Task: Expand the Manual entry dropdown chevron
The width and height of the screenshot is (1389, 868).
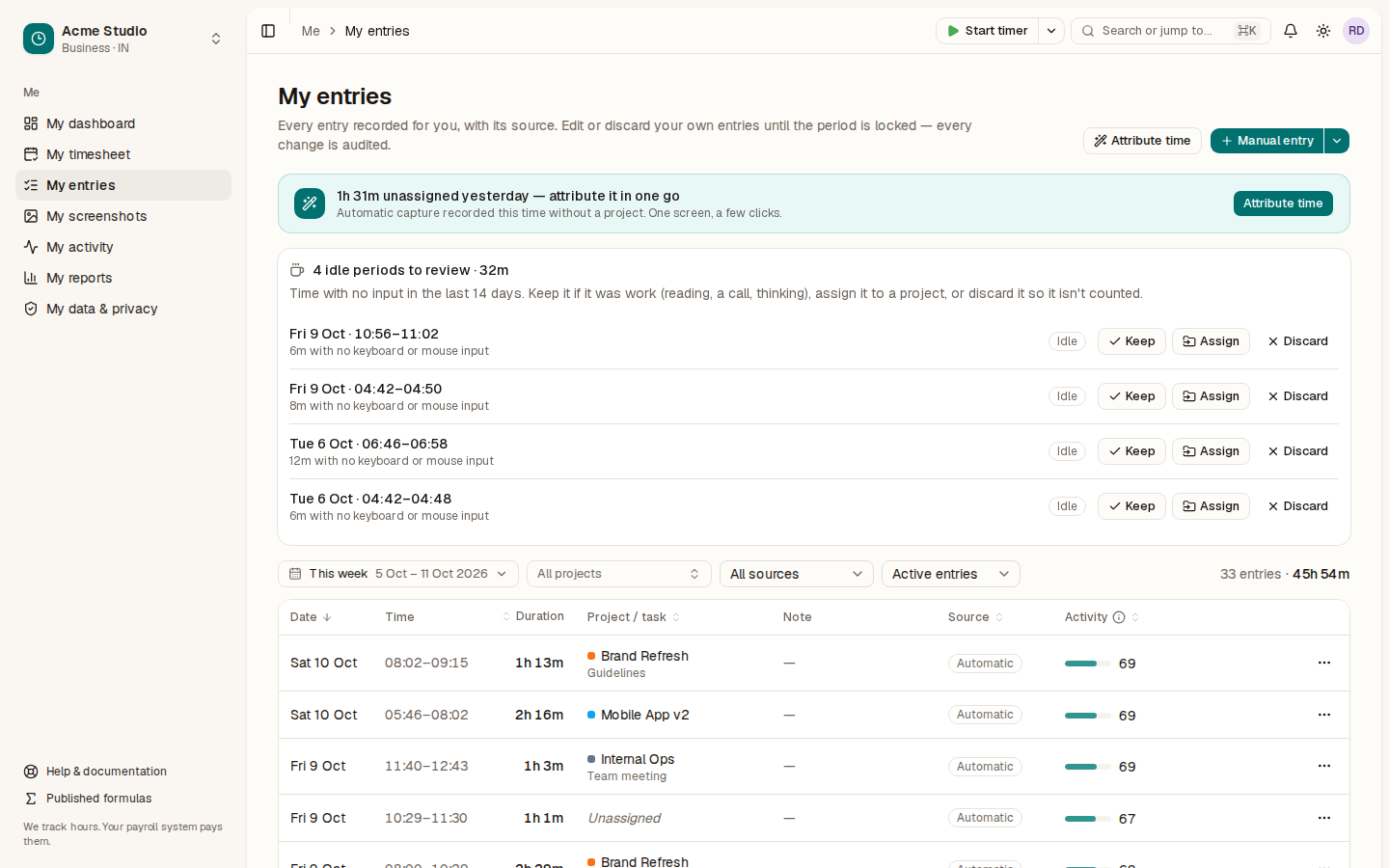Action: (1337, 141)
